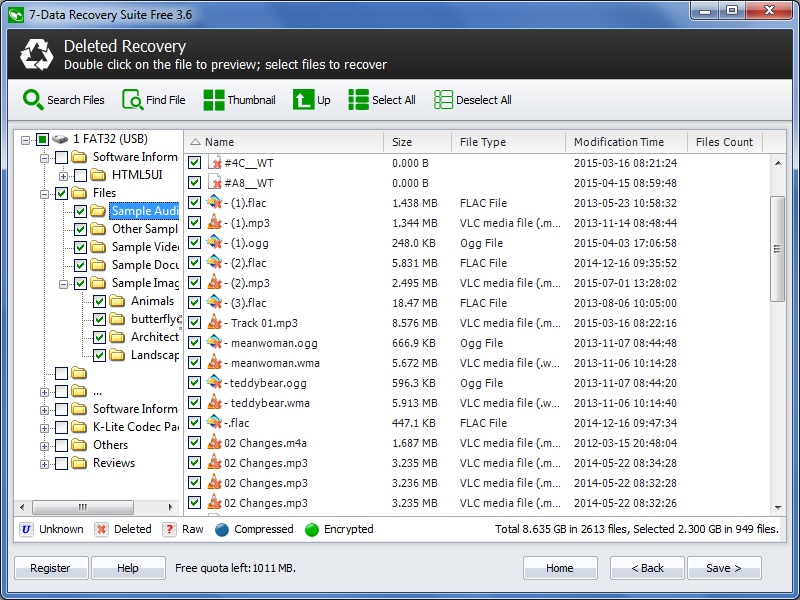Click the Compressed status legend icon
The height and width of the screenshot is (600, 800).
pos(222,529)
